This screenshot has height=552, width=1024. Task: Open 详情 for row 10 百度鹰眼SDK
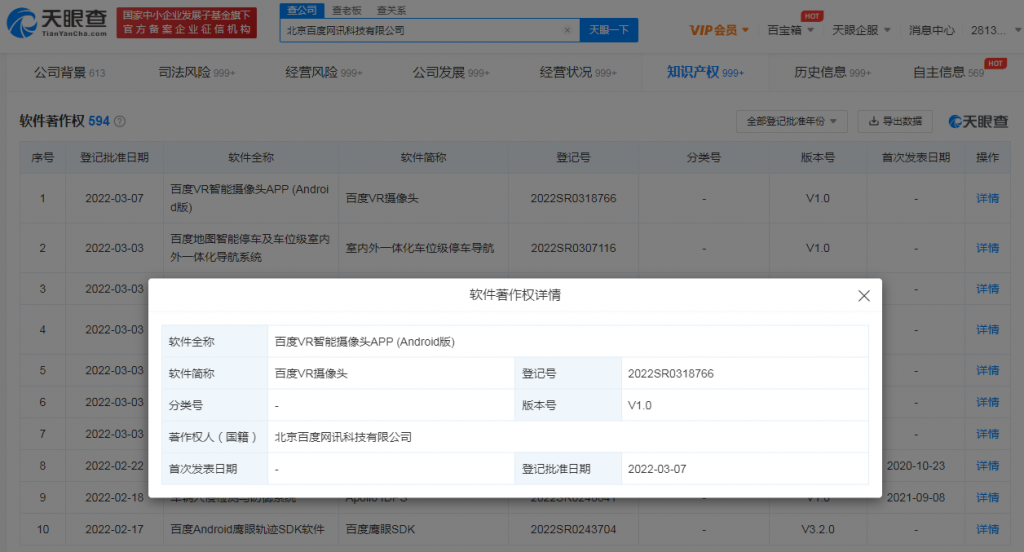(x=987, y=530)
